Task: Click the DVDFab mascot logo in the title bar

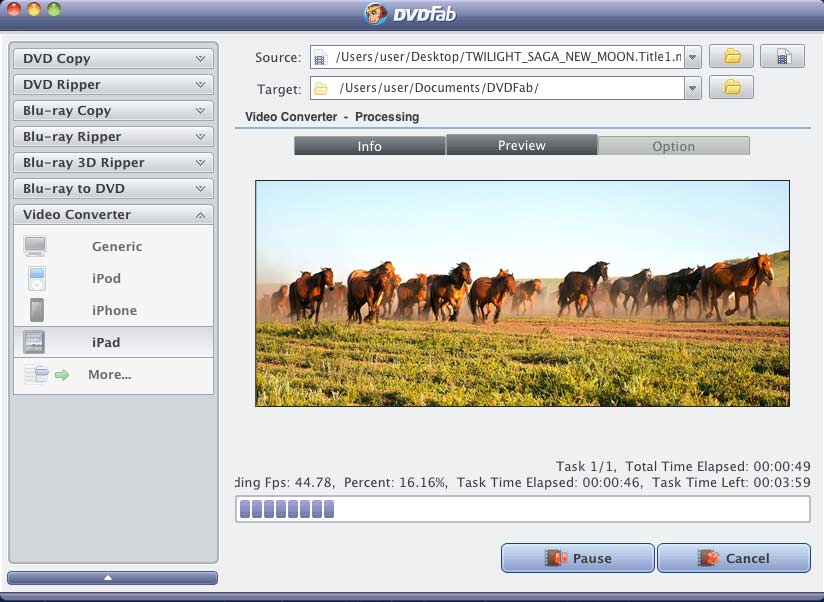Action: pyautogui.click(x=376, y=13)
